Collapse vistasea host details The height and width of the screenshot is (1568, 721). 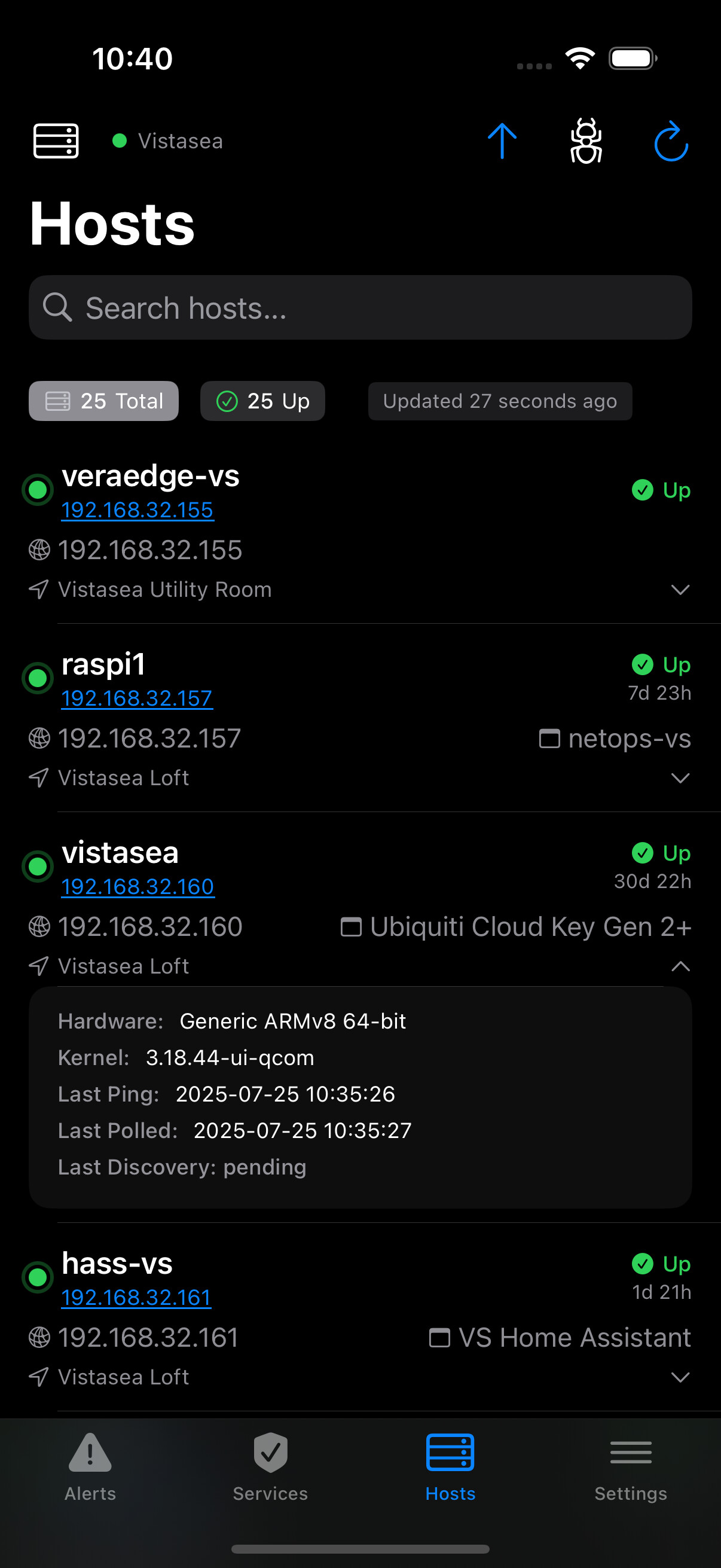(x=680, y=966)
